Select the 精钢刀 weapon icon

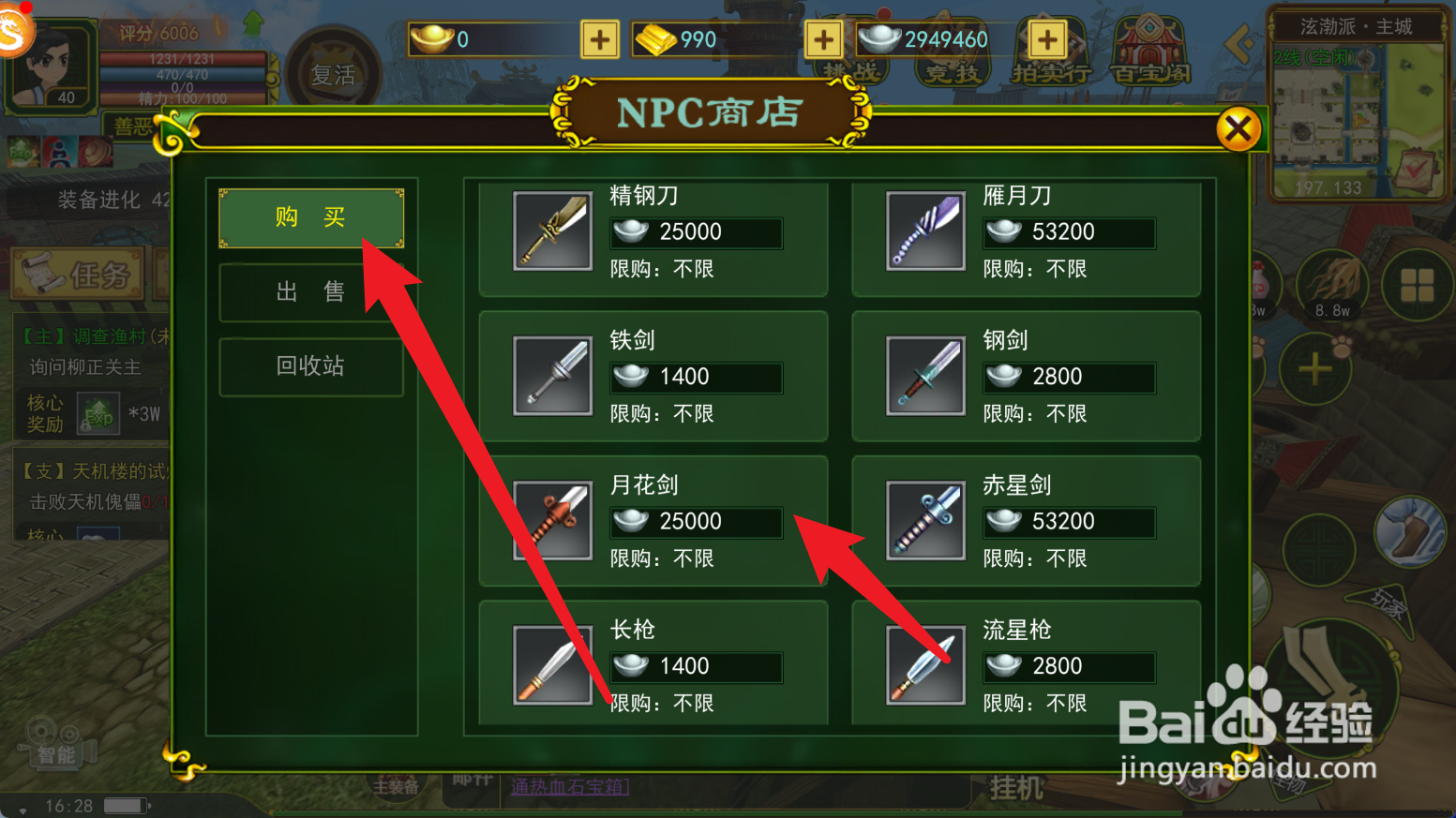pos(553,231)
